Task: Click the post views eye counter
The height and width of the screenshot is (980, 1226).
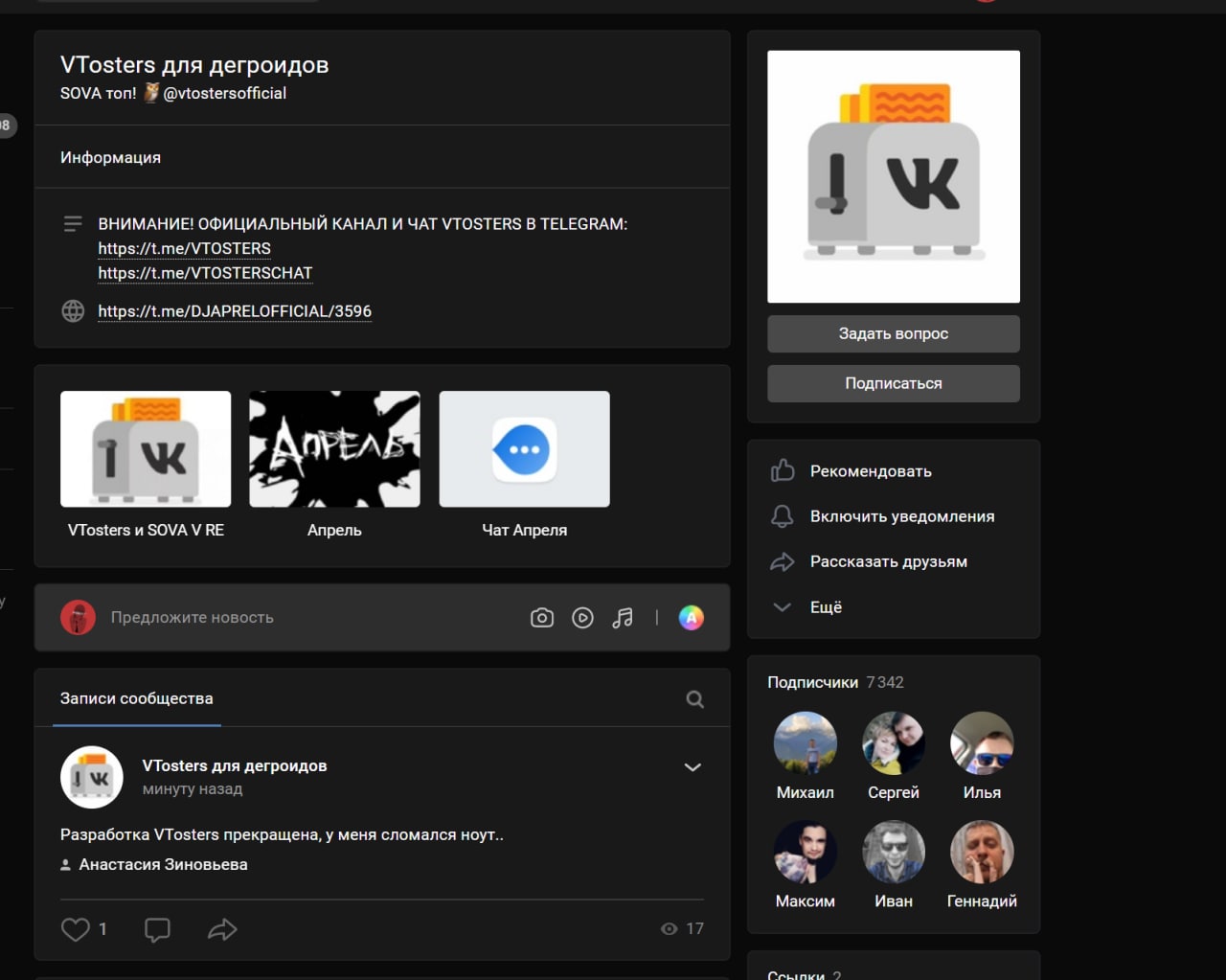Action: tap(682, 928)
